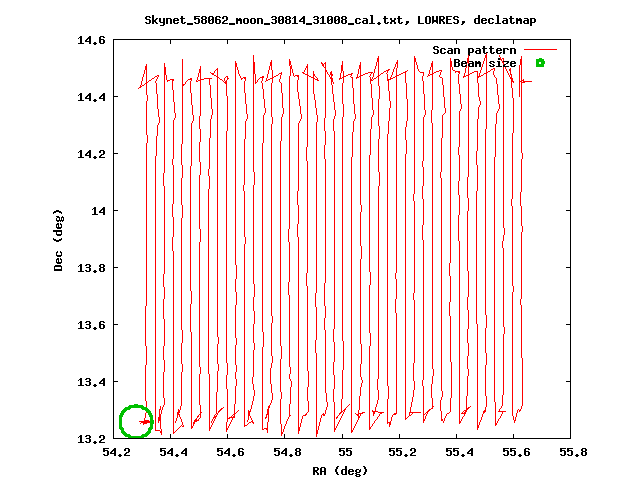Image resolution: width=640 pixels, height=480 pixels.
Task: Click the 54.6 RA tick label
Action: 230,452
